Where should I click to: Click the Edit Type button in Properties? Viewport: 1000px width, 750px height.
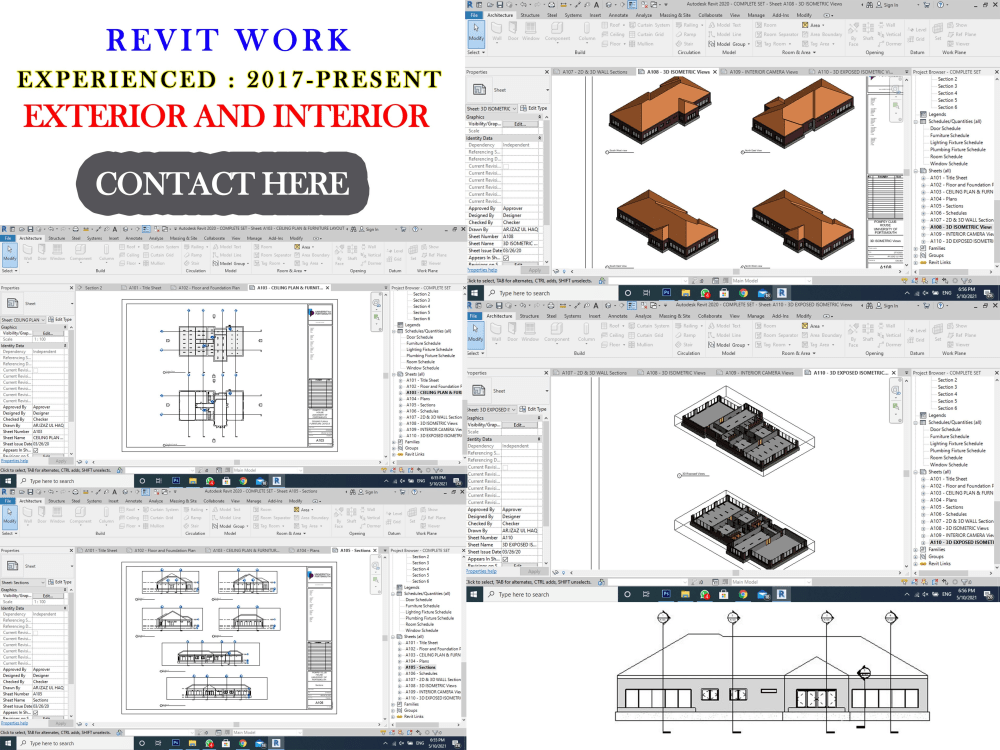533,107
